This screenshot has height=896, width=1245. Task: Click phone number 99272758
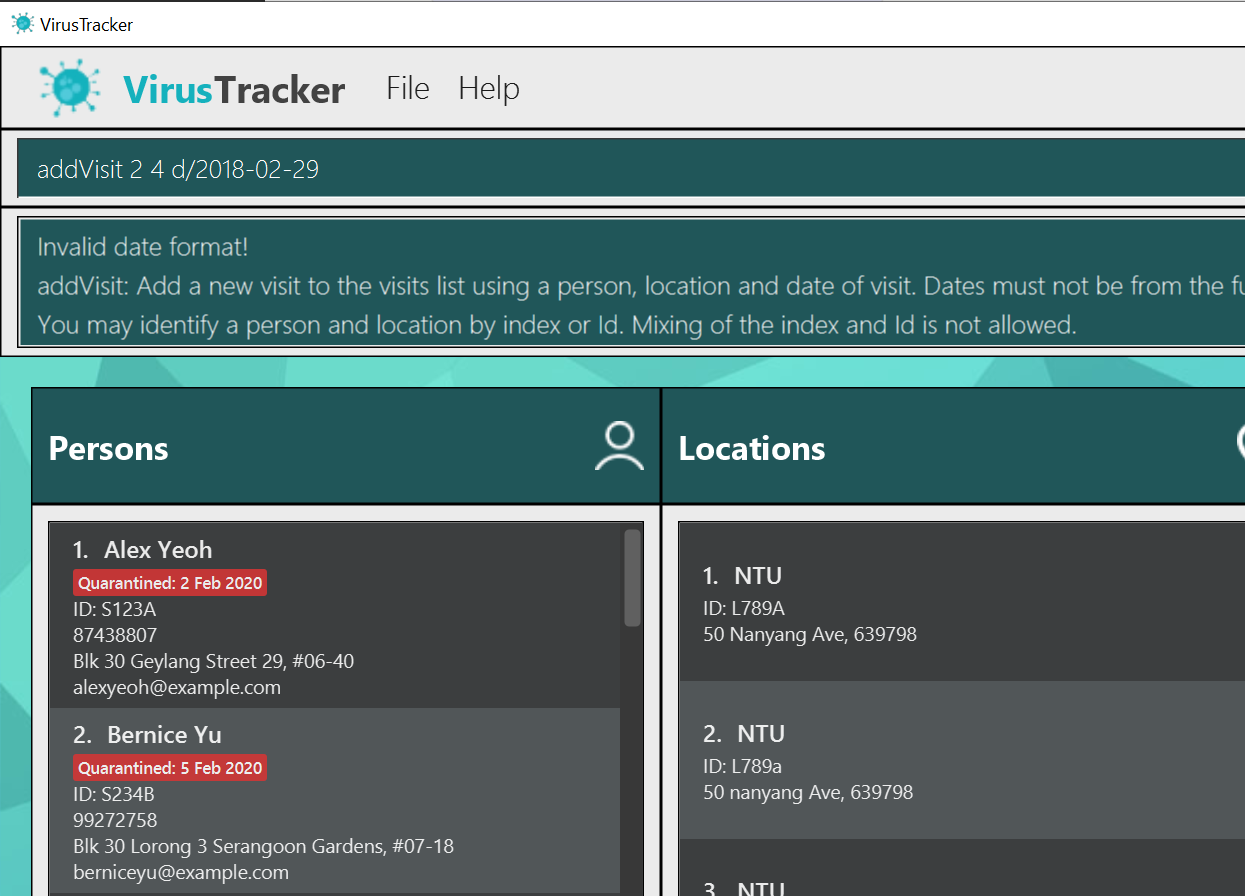click(x=115, y=820)
